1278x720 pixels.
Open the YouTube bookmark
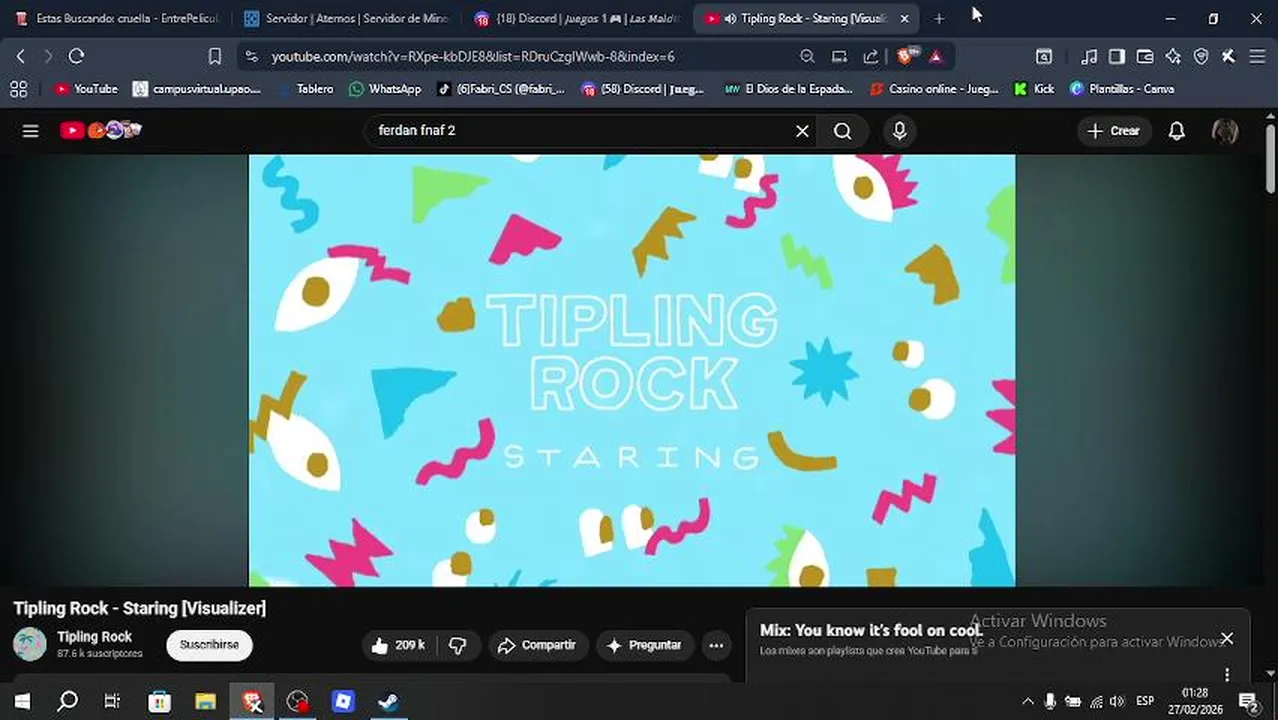tap(86, 89)
